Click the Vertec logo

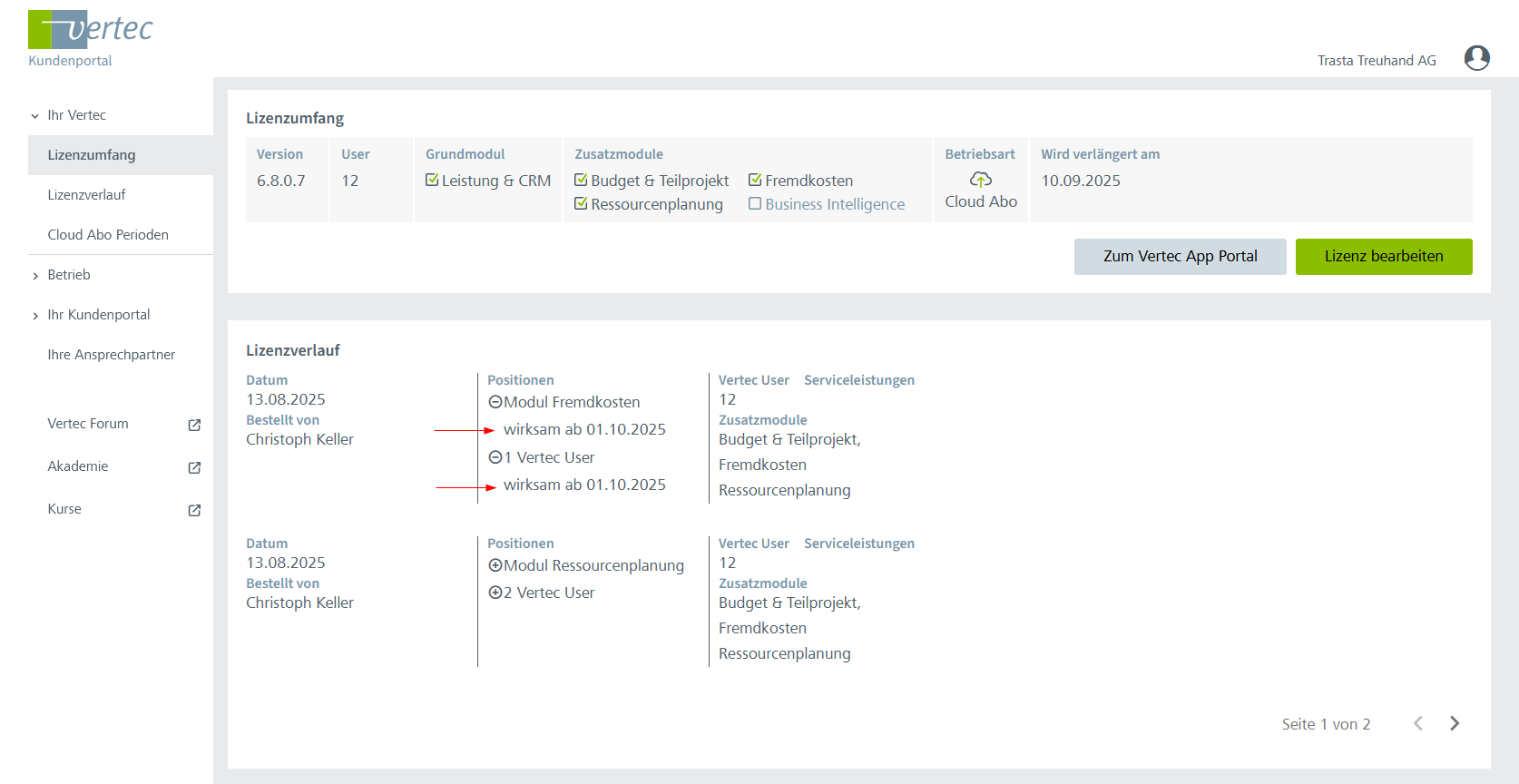coord(91,29)
